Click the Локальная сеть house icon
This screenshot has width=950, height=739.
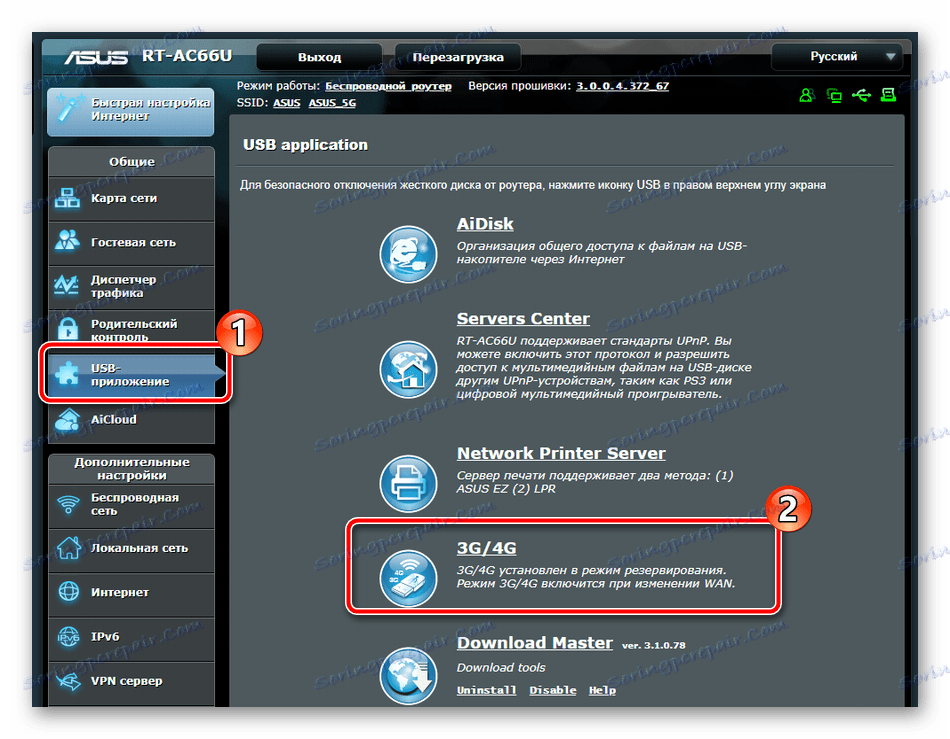pyautogui.click(x=68, y=548)
